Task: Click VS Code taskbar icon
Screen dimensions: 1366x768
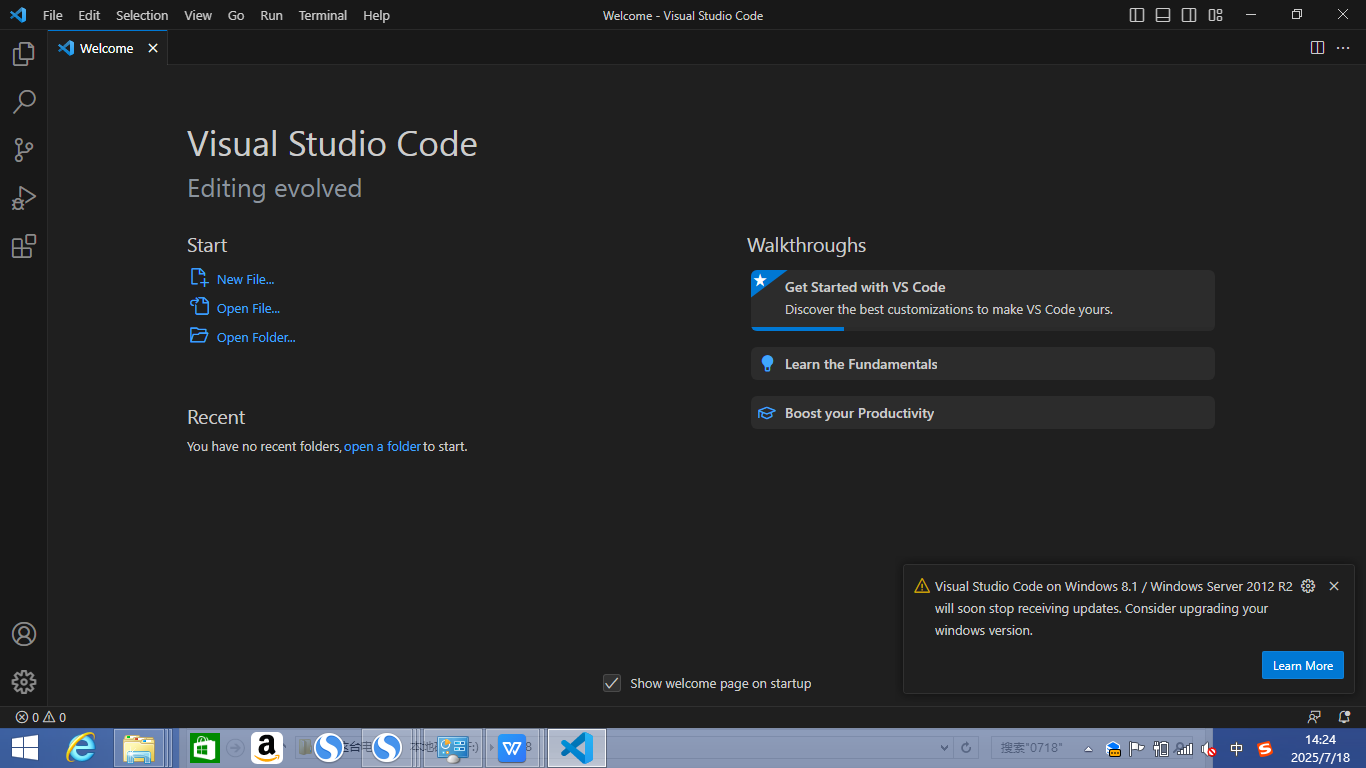Action: [x=577, y=748]
